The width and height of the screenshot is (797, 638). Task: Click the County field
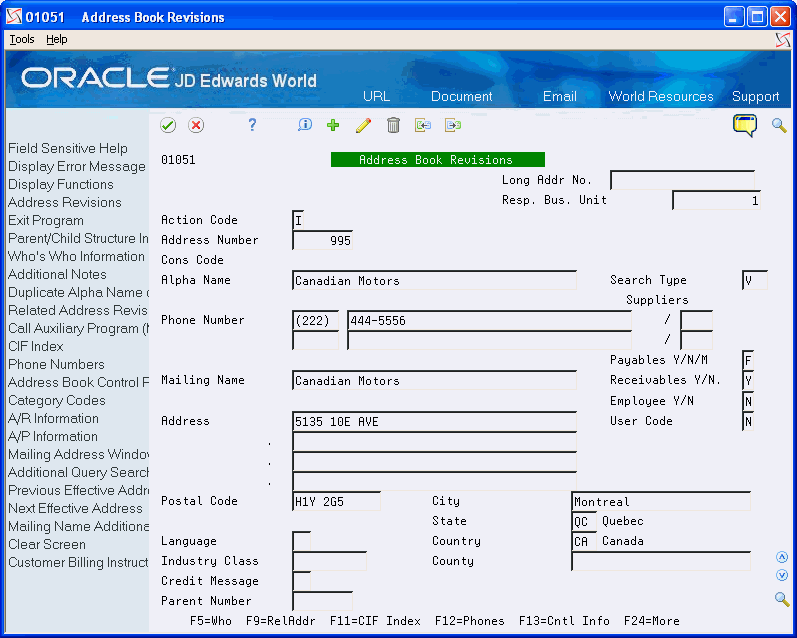pyautogui.click(x=661, y=562)
